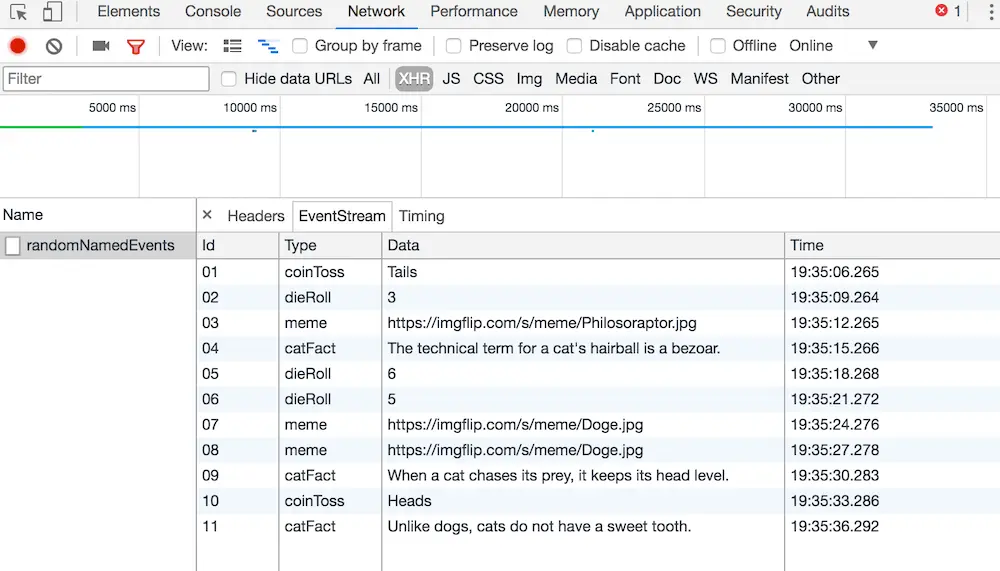The width and height of the screenshot is (1000, 571).
Task: Select the bezoar catFact event row
Action: coord(598,348)
